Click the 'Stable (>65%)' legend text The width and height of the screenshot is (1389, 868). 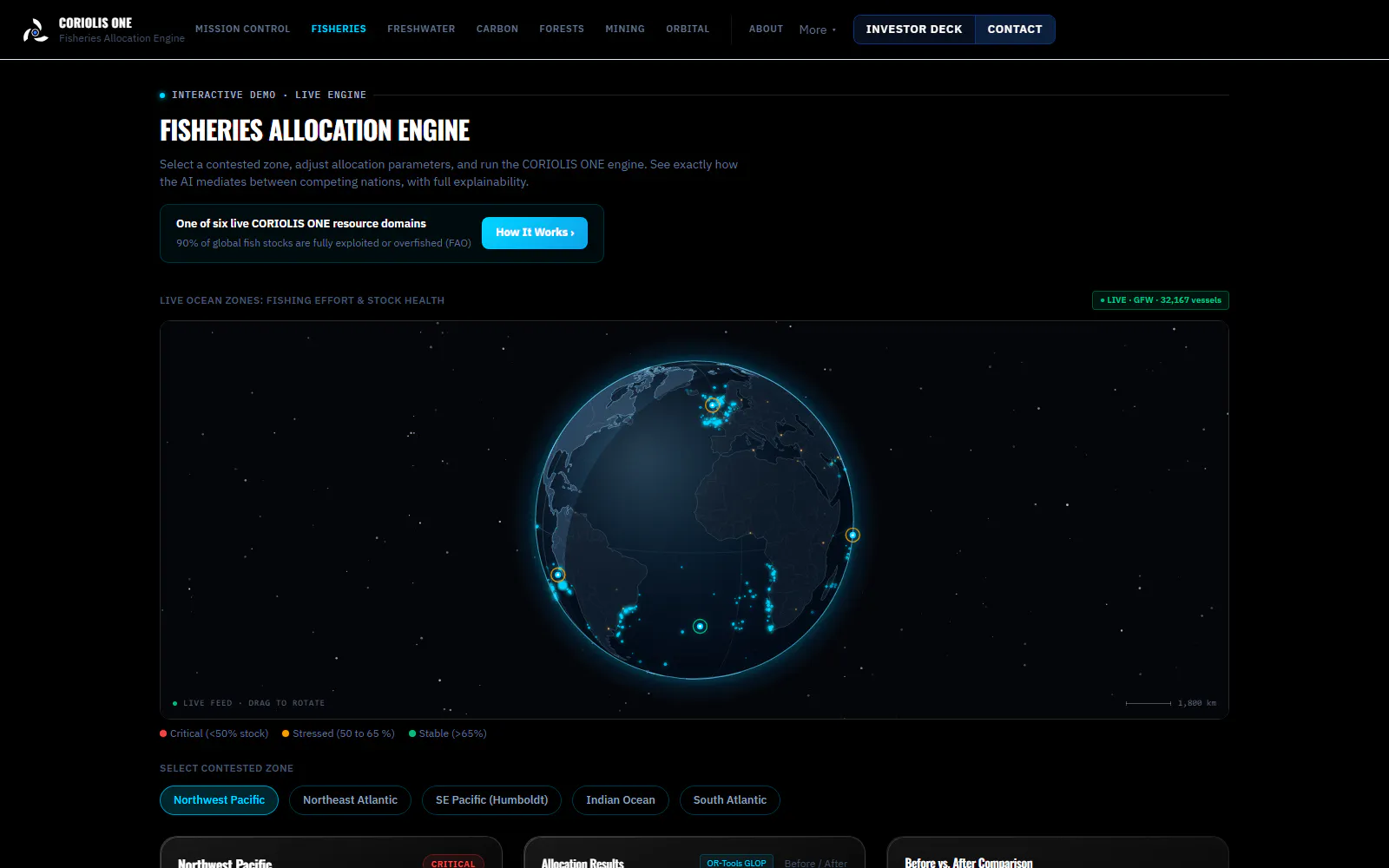tap(453, 733)
